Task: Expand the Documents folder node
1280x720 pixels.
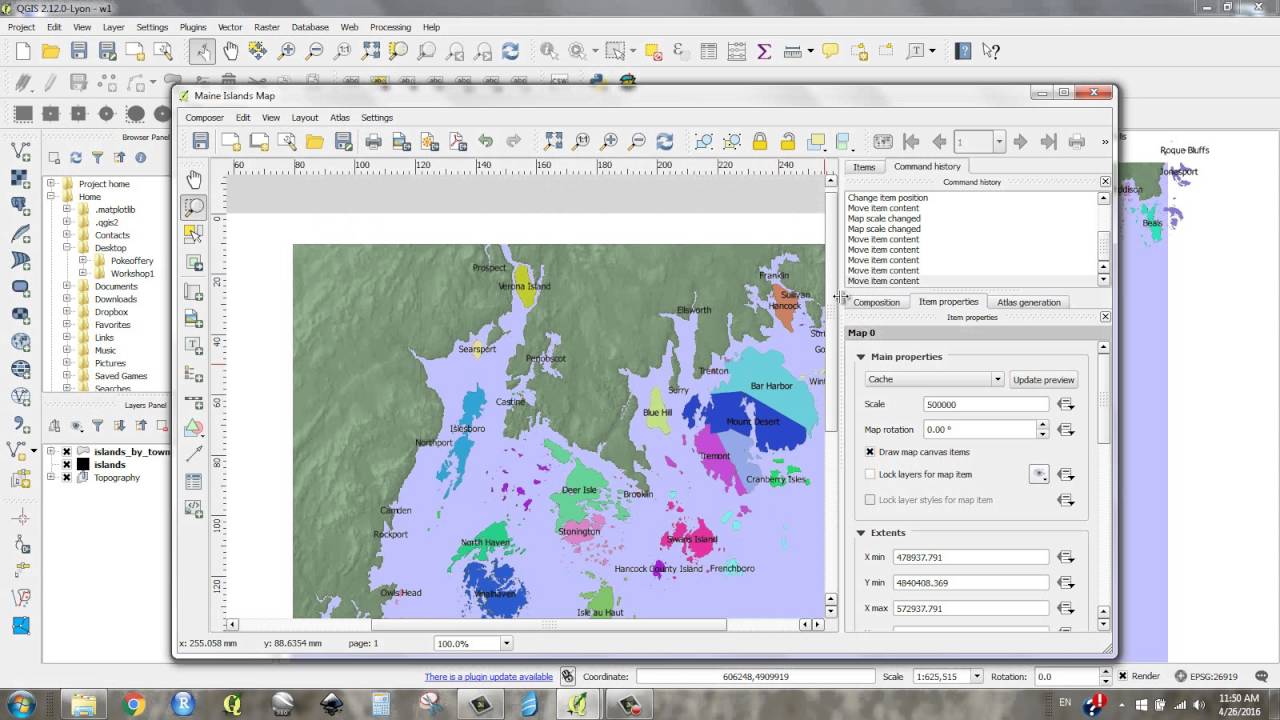Action: click(67, 287)
